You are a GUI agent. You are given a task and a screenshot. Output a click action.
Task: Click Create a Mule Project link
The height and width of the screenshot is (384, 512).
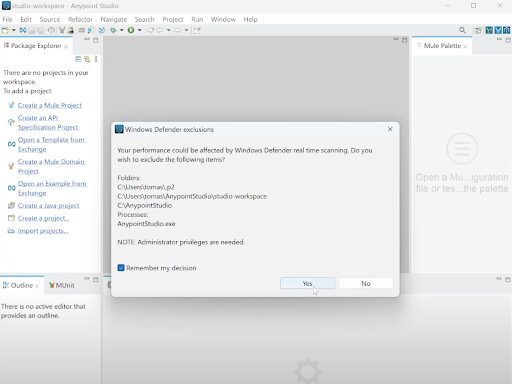click(50, 105)
